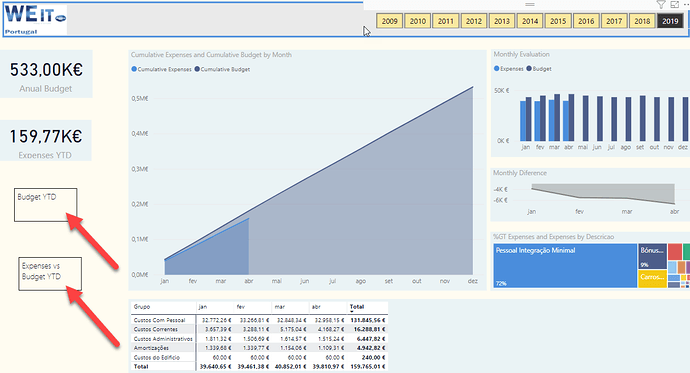Enter focus mode via the expand icon

tap(674, 4)
